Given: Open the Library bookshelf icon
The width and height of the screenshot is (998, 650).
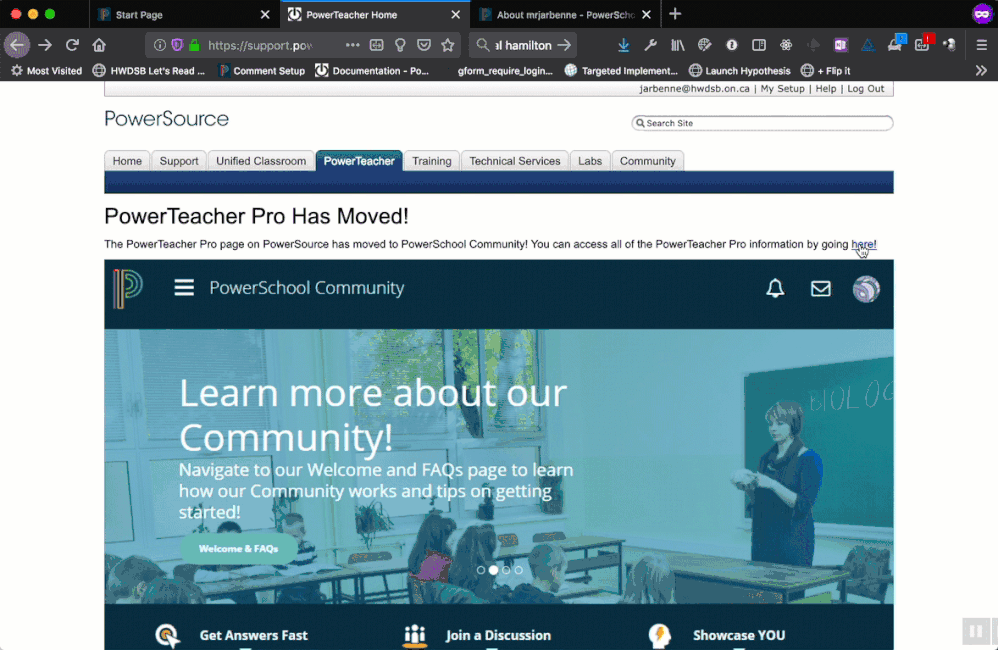Looking at the screenshot, I should pos(678,45).
